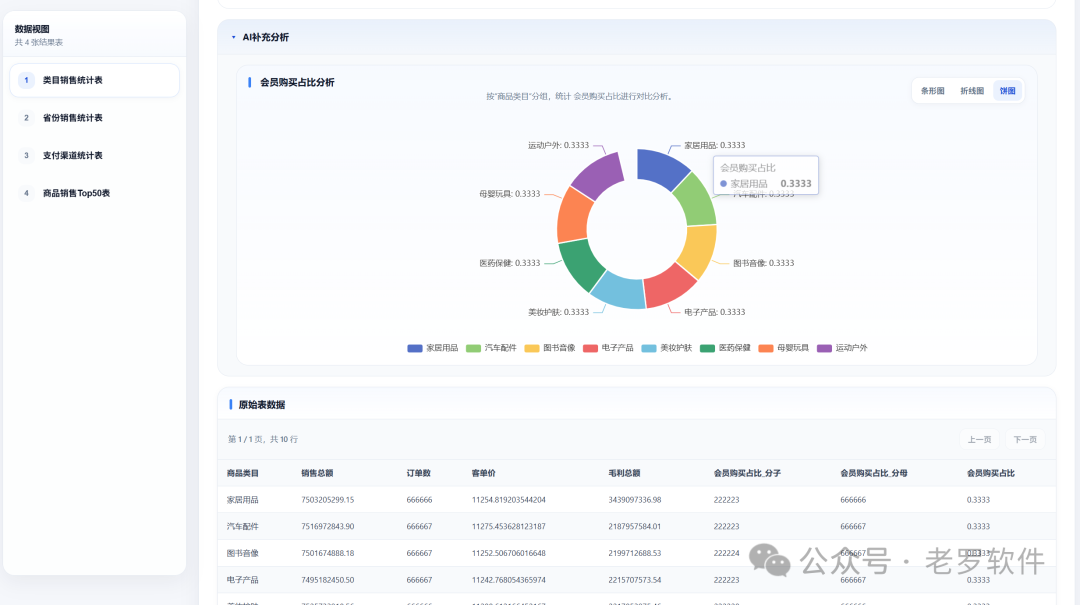Click the yellow 图书音像 pie slice
Image resolution: width=1080 pixels, height=605 pixels.
[699, 250]
